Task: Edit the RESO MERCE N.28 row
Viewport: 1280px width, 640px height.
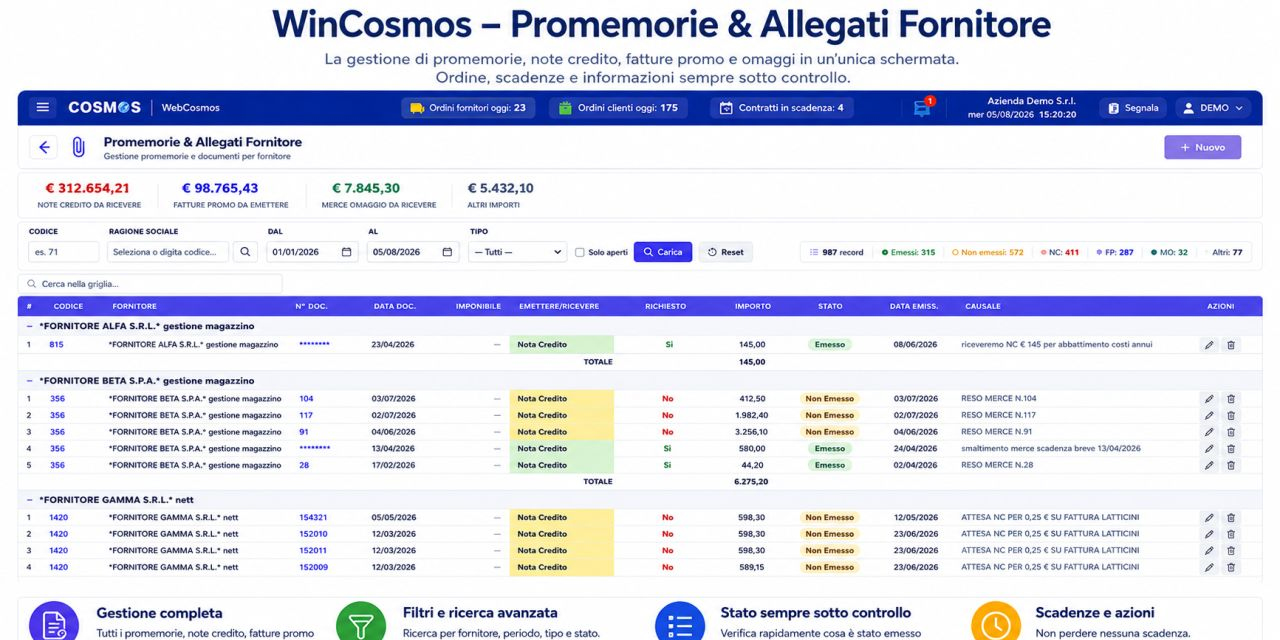Action: pyautogui.click(x=1209, y=465)
